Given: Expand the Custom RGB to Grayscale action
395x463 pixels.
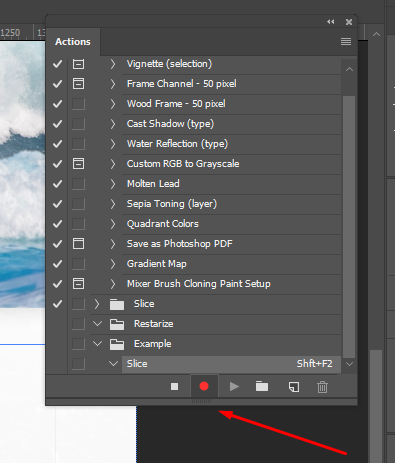Looking at the screenshot, I should (113, 164).
